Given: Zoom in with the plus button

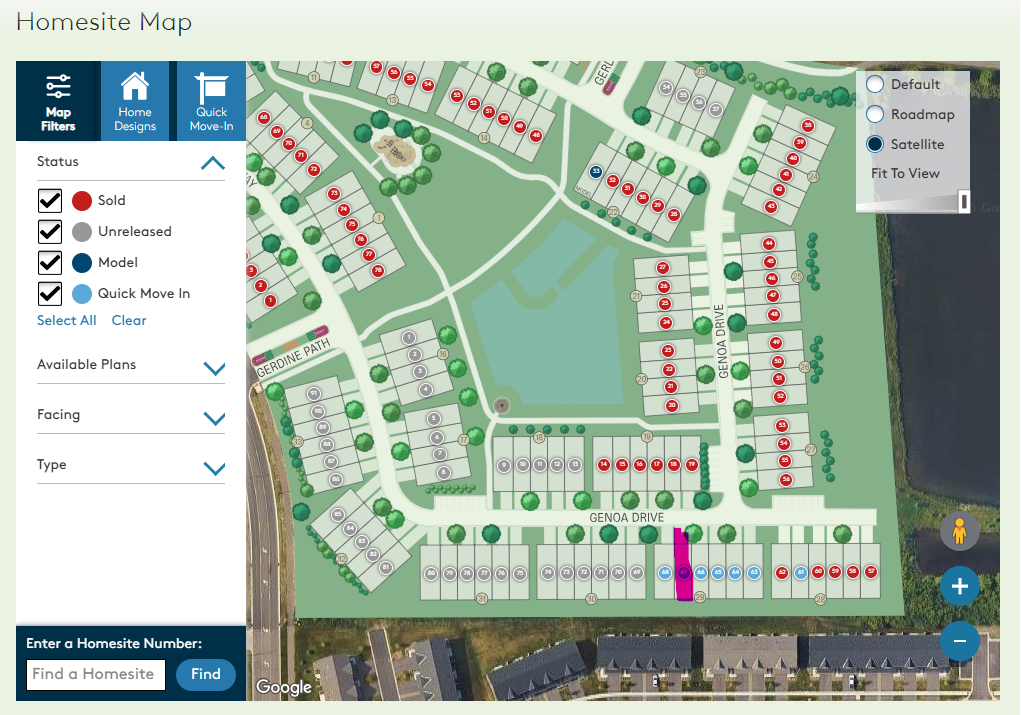Looking at the screenshot, I should pyautogui.click(x=959, y=586).
